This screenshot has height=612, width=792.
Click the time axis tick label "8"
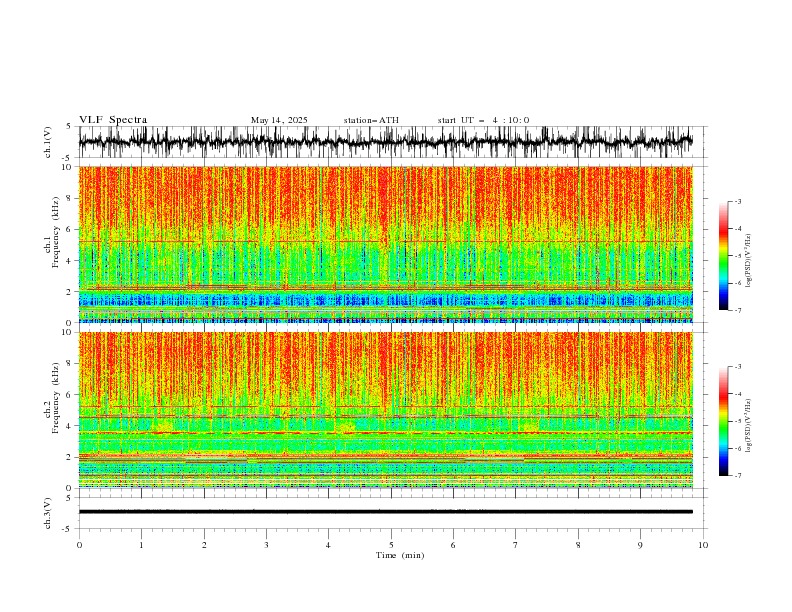578,545
